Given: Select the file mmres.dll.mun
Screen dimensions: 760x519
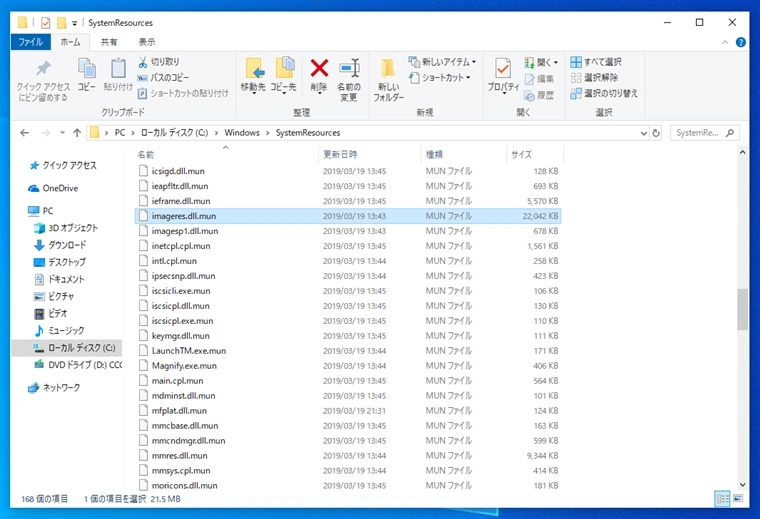Looking at the screenshot, I should (x=348, y=456).
